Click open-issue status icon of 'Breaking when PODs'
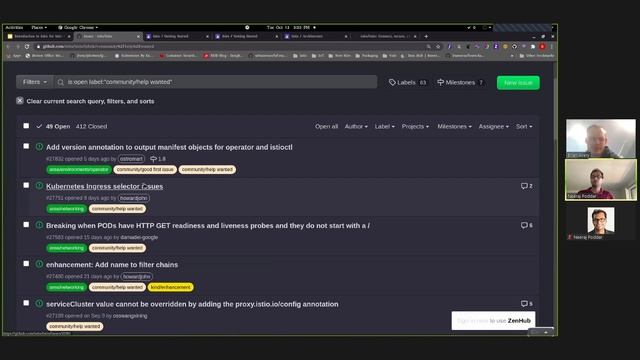The image size is (640, 360). pyautogui.click(x=39, y=224)
